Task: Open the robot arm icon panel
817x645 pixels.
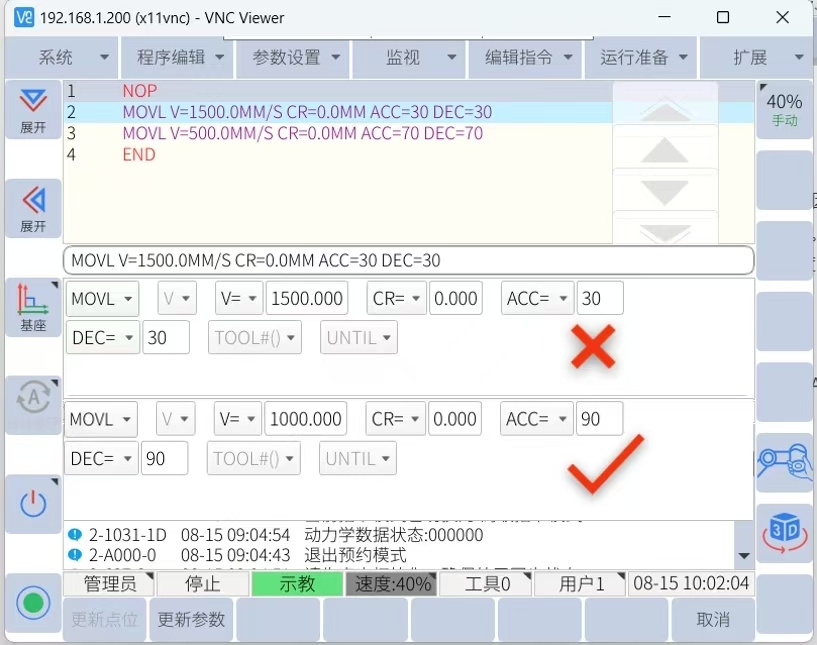Action: [x=784, y=462]
